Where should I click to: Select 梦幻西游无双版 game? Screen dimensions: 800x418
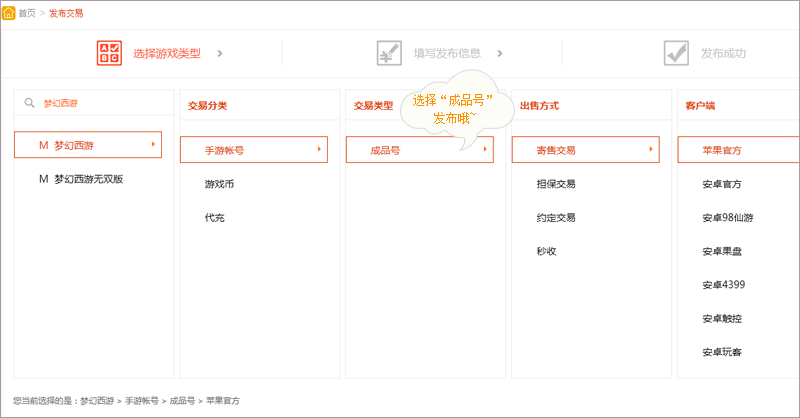(x=93, y=179)
